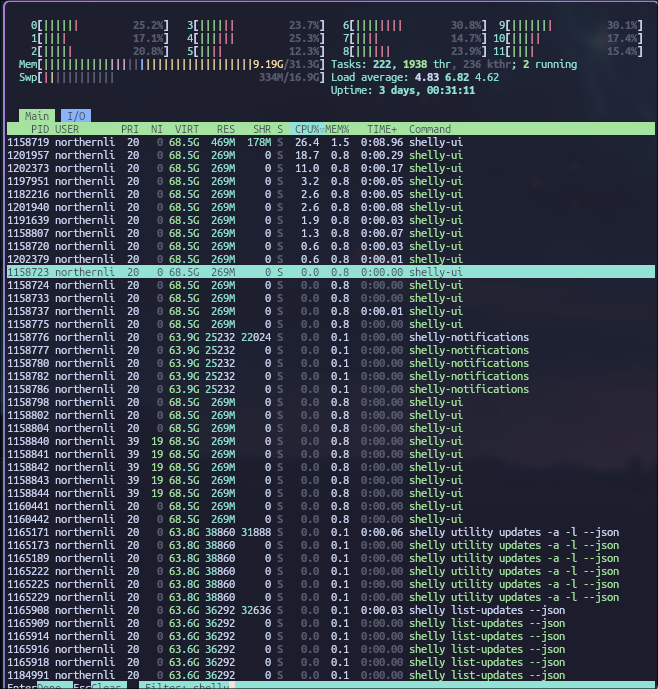Click the SHR column header

[262, 129]
